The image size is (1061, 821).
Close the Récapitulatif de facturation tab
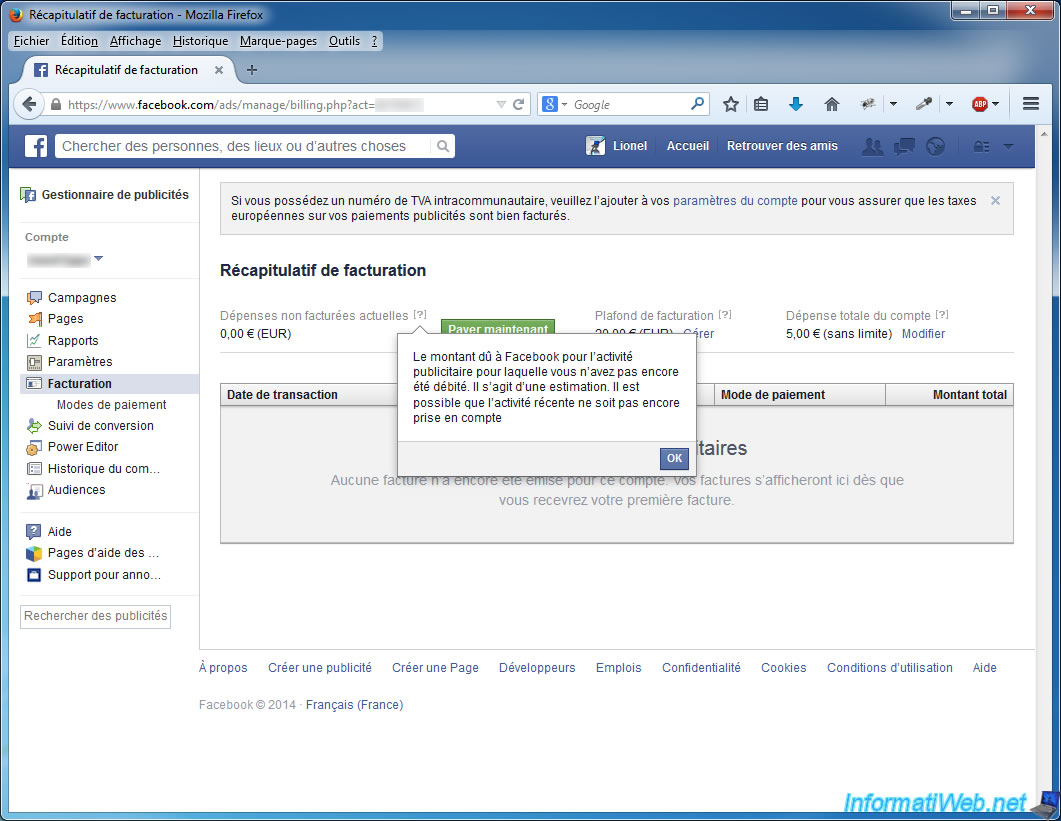pos(219,70)
